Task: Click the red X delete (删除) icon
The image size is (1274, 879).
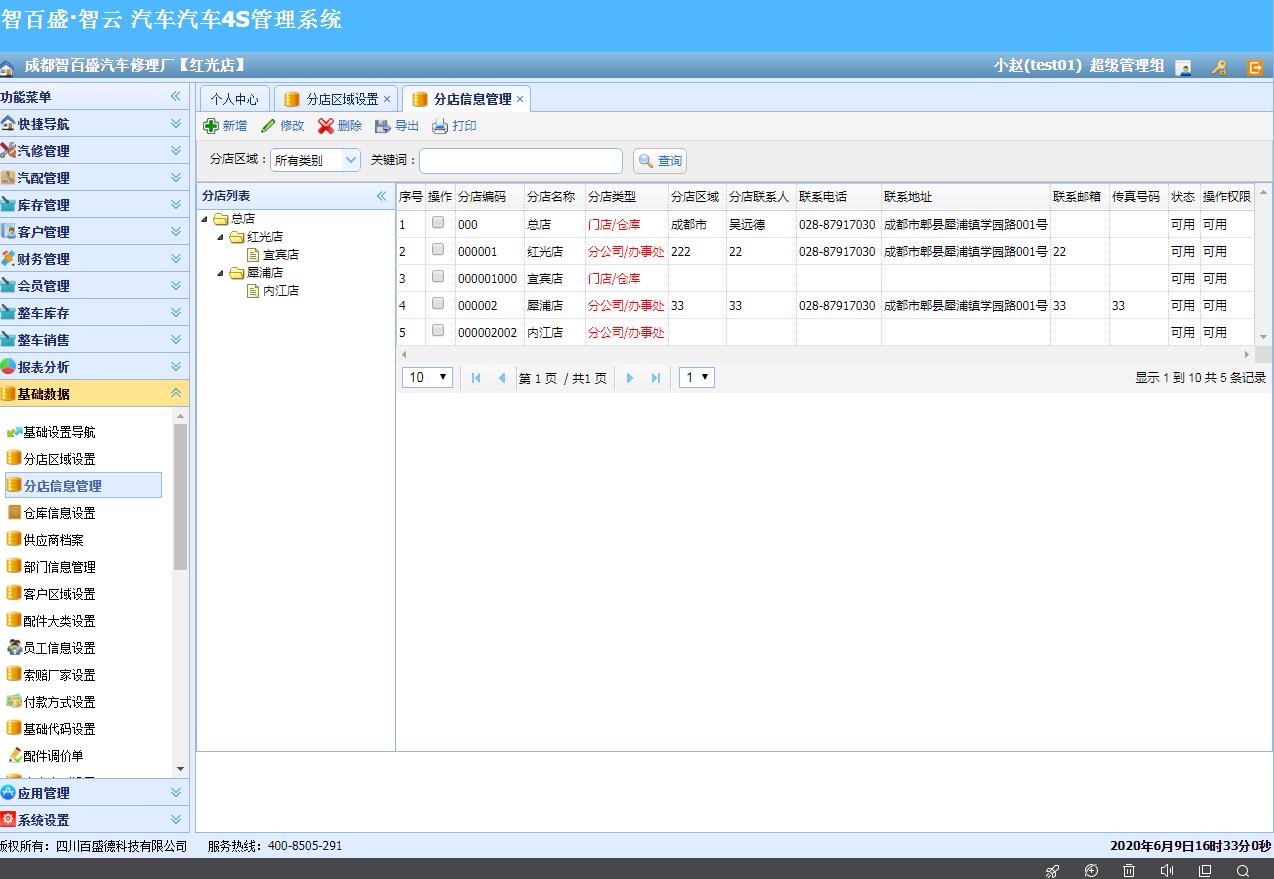Action: pos(326,126)
